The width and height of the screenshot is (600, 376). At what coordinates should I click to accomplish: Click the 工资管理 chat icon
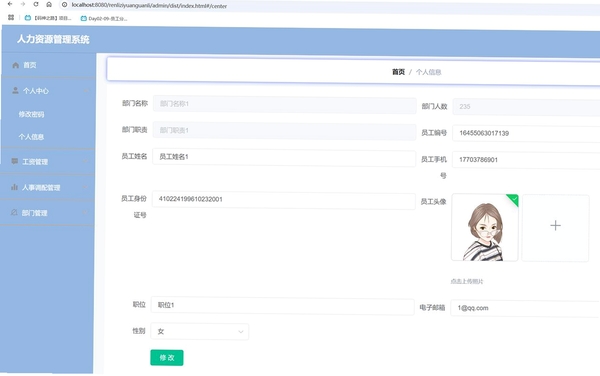point(15,161)
